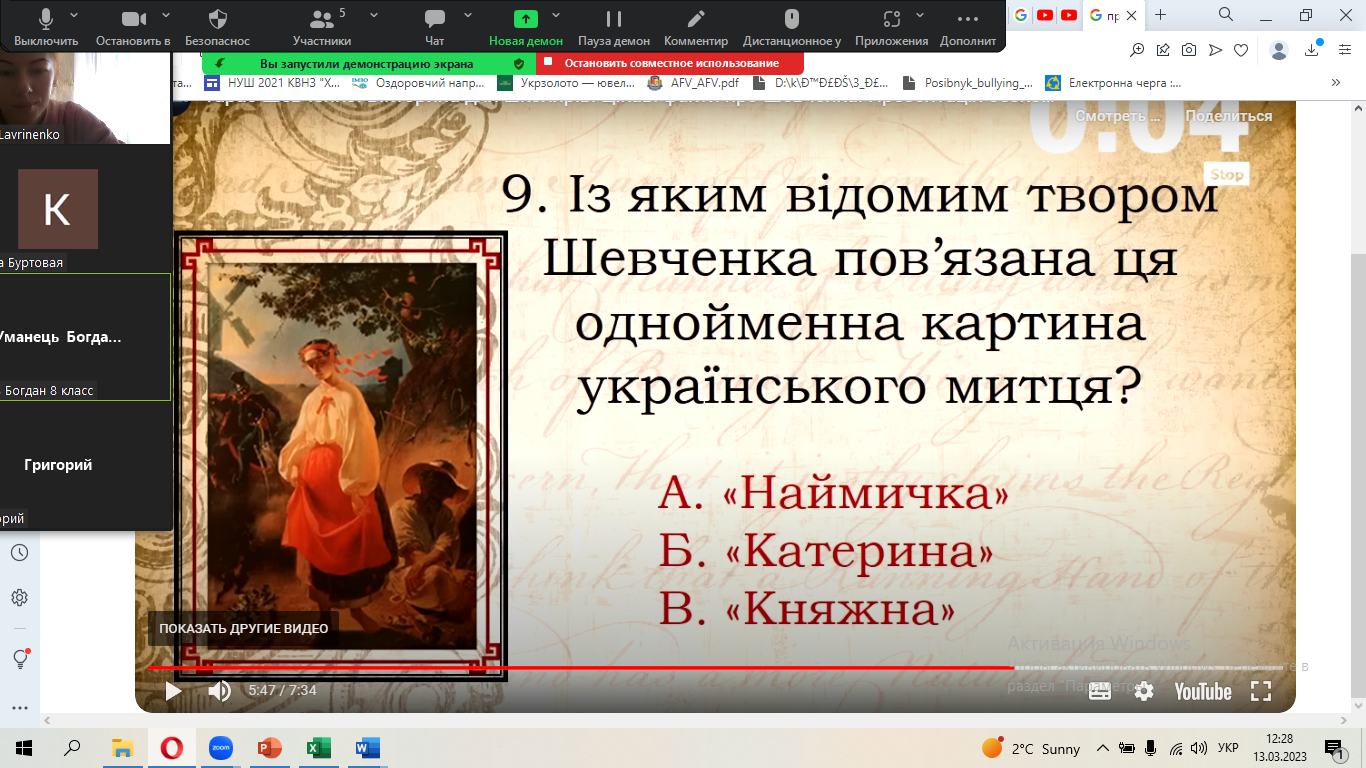Open history clock icon in browser sidebar
1366x768 pixels.
[19, 553]
